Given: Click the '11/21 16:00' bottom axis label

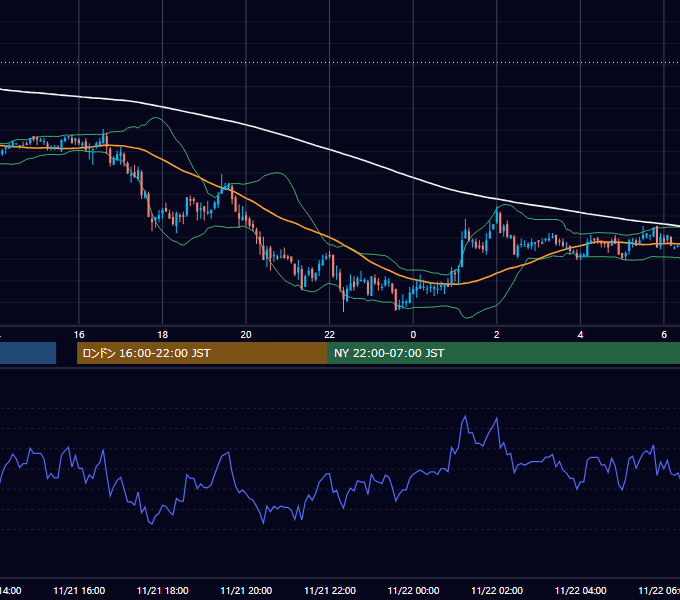Looking at the screenshot, I should 79,590.
